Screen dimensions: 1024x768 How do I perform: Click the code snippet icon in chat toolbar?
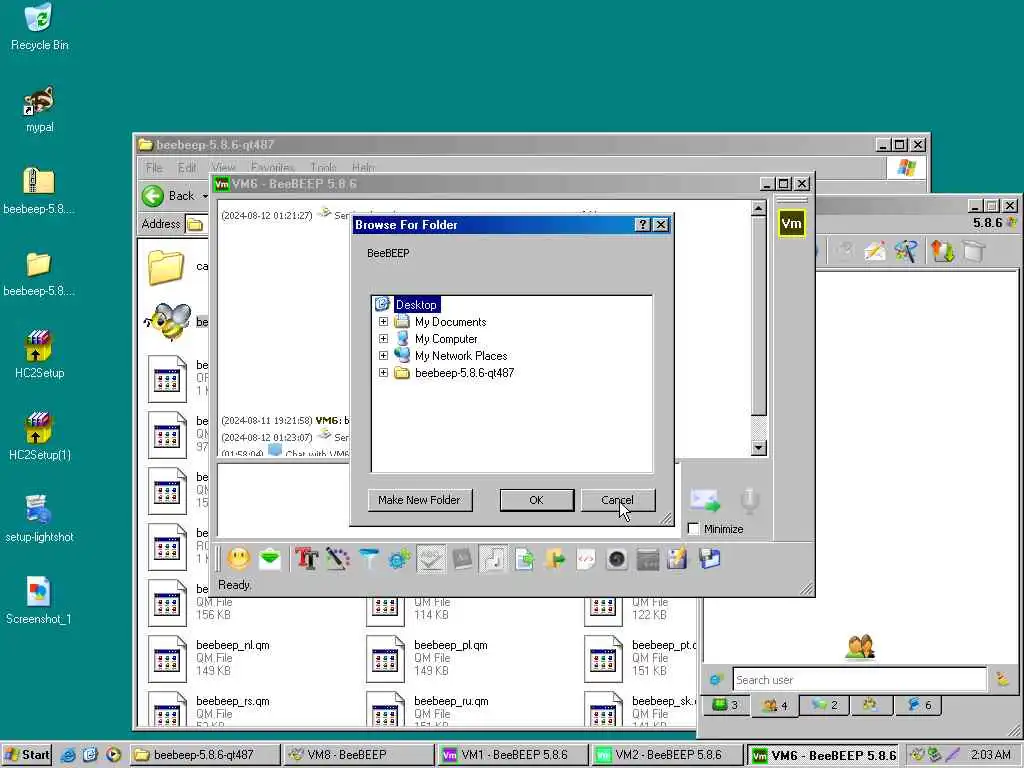[x=586, y=559]
